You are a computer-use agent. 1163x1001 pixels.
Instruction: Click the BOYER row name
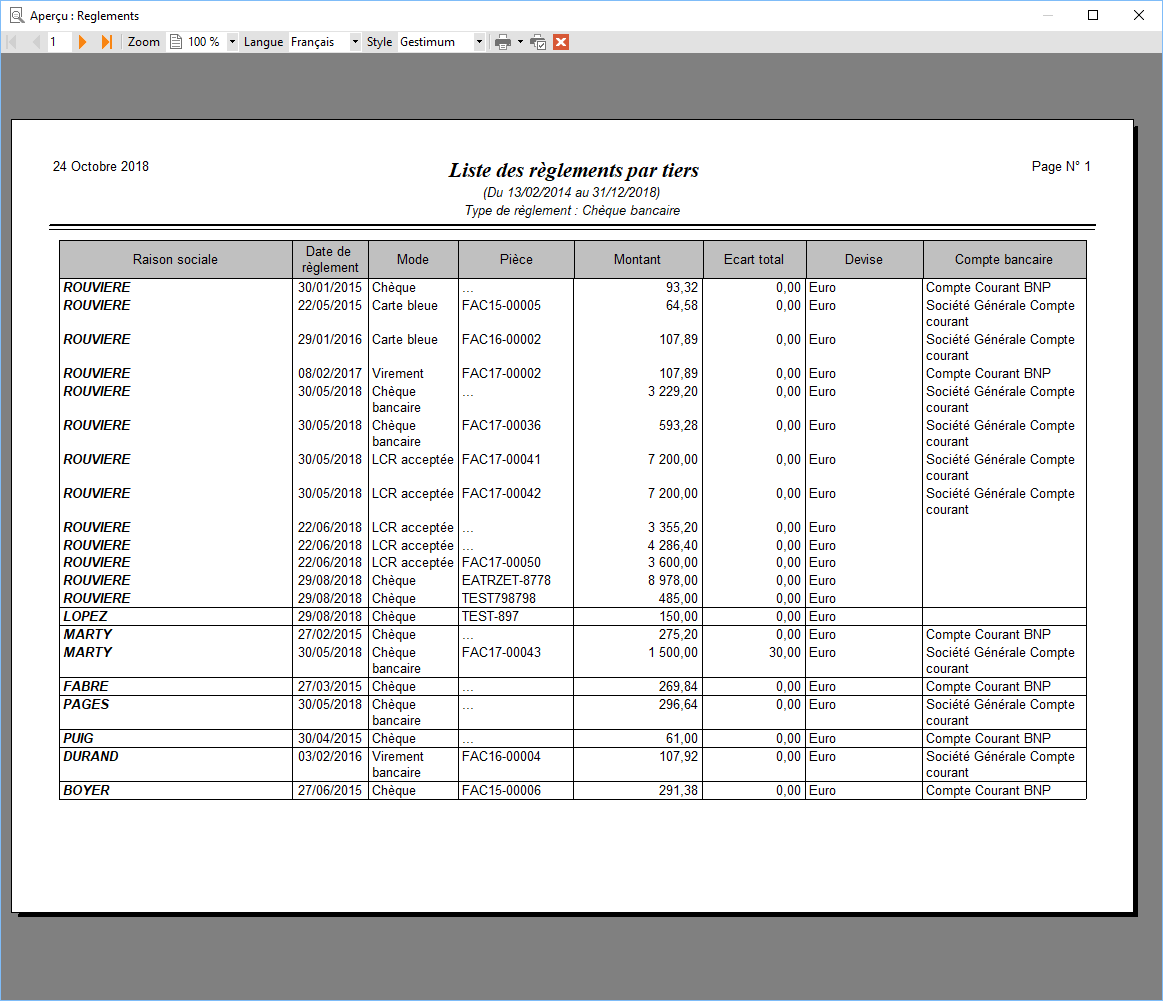(x=86, y=790)
